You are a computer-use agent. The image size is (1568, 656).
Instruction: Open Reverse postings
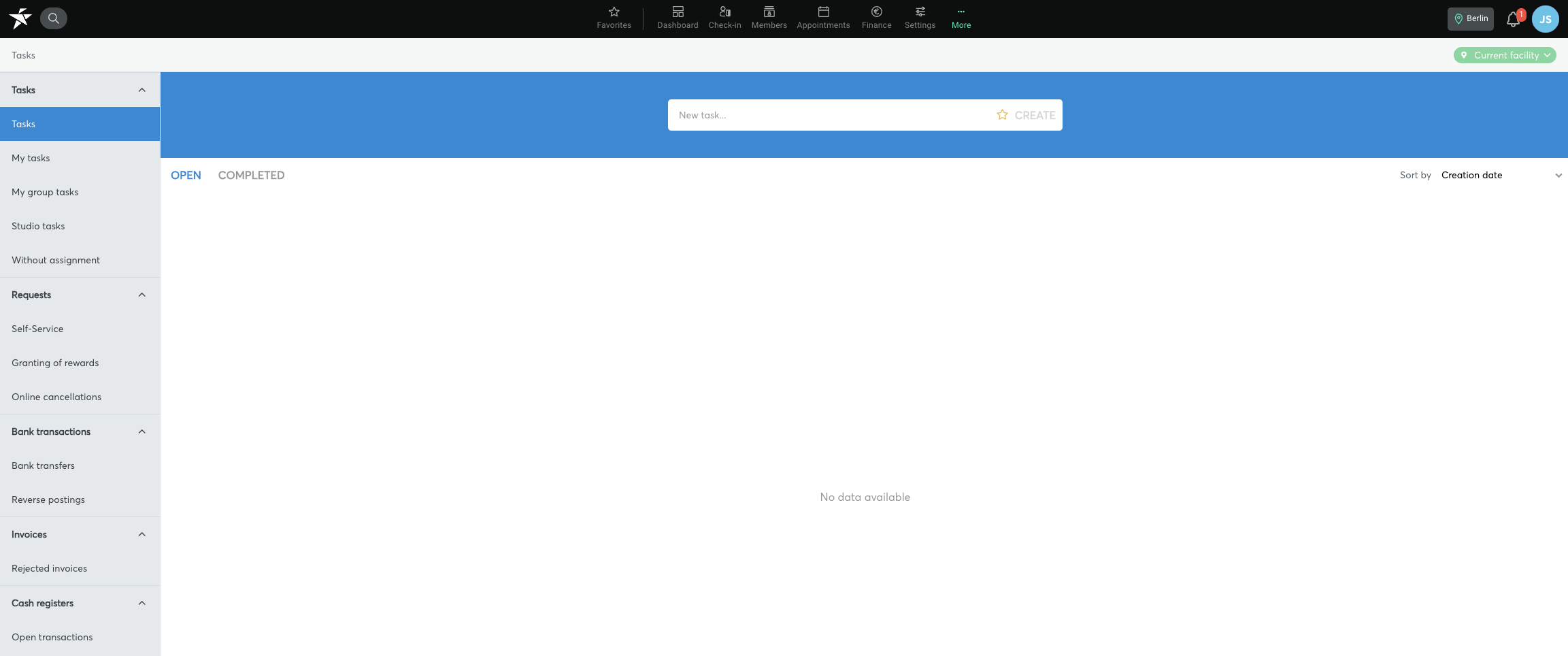tap(80, 499)
